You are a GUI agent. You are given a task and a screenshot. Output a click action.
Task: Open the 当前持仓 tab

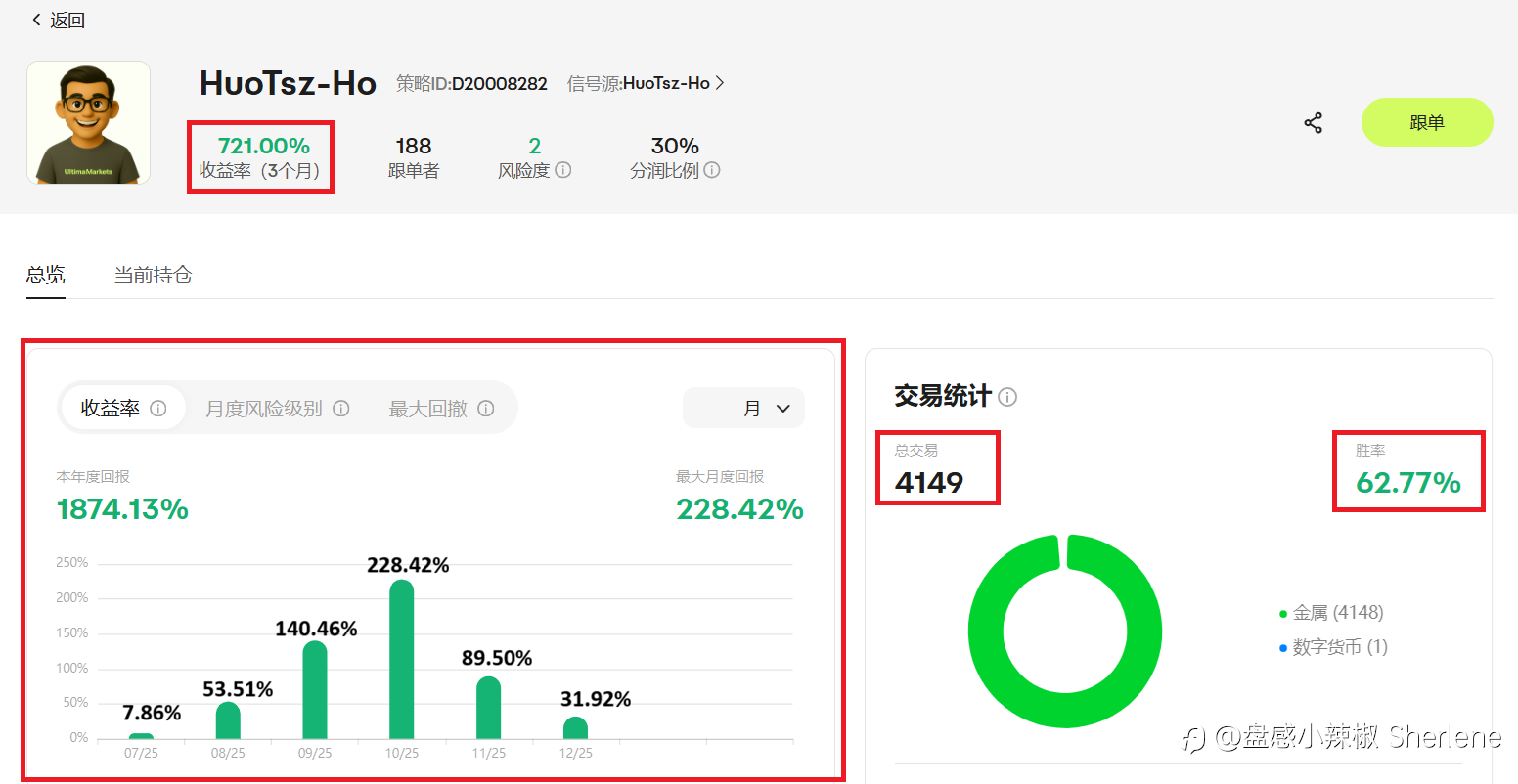point(153,275)
